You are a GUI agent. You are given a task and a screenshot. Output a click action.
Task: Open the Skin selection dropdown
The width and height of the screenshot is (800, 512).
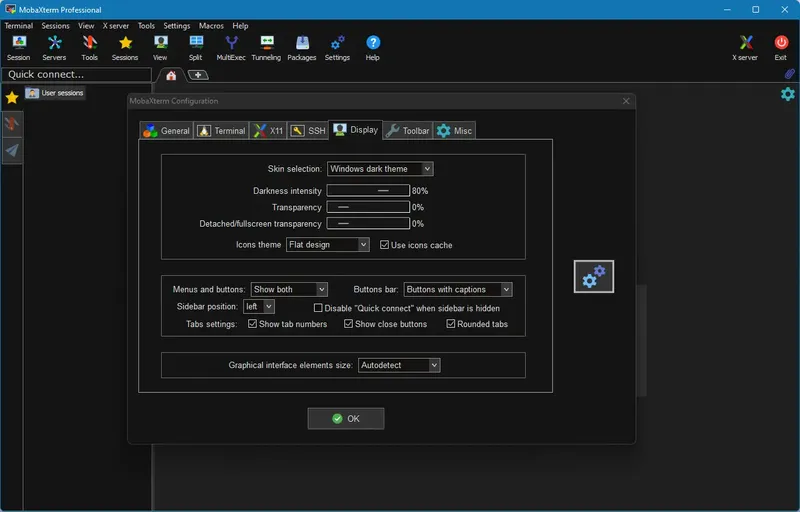[380, 169]
